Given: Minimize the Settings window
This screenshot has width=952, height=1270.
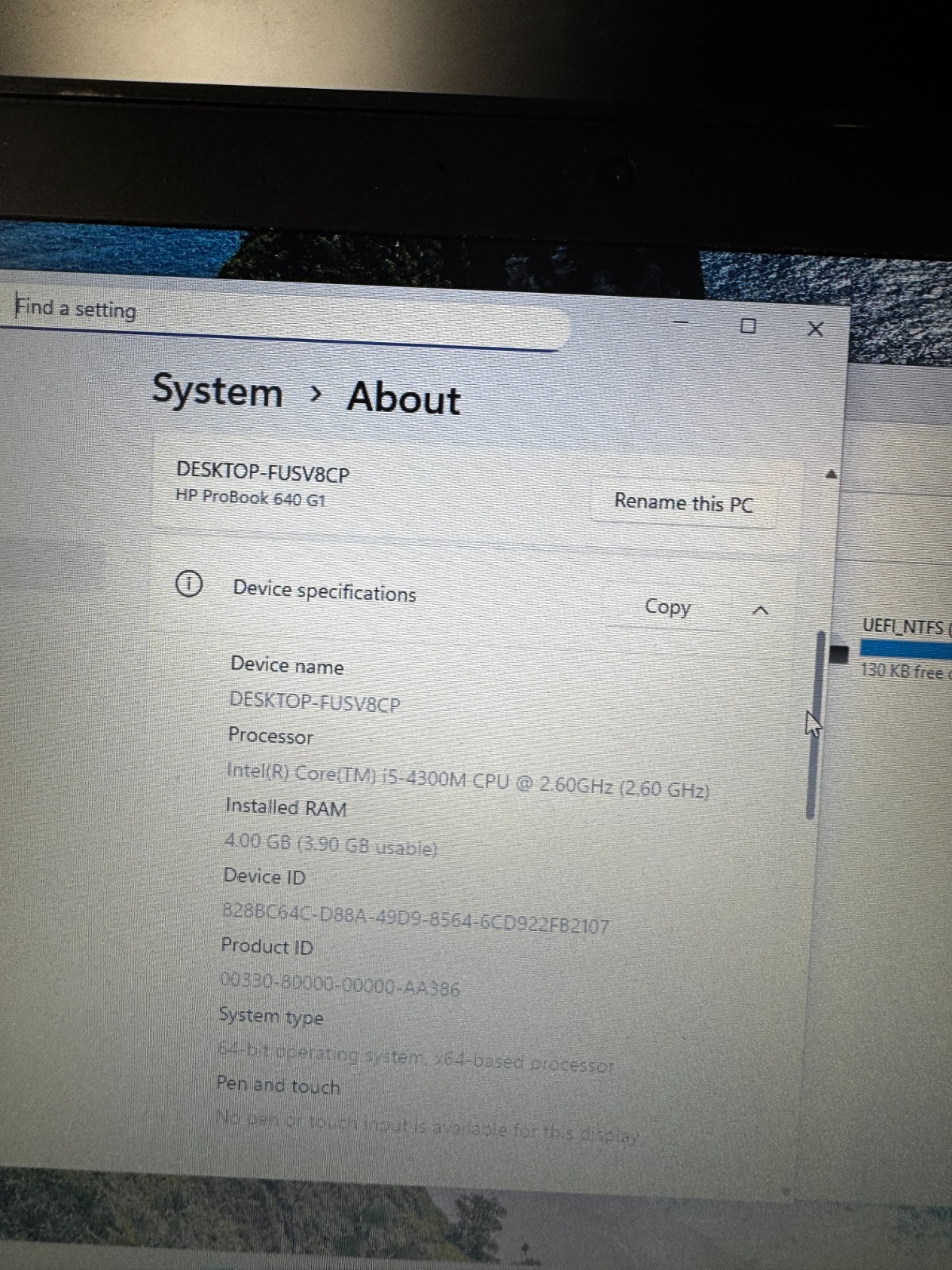Looking at the screenshot, I should click(x=681, y=322).
